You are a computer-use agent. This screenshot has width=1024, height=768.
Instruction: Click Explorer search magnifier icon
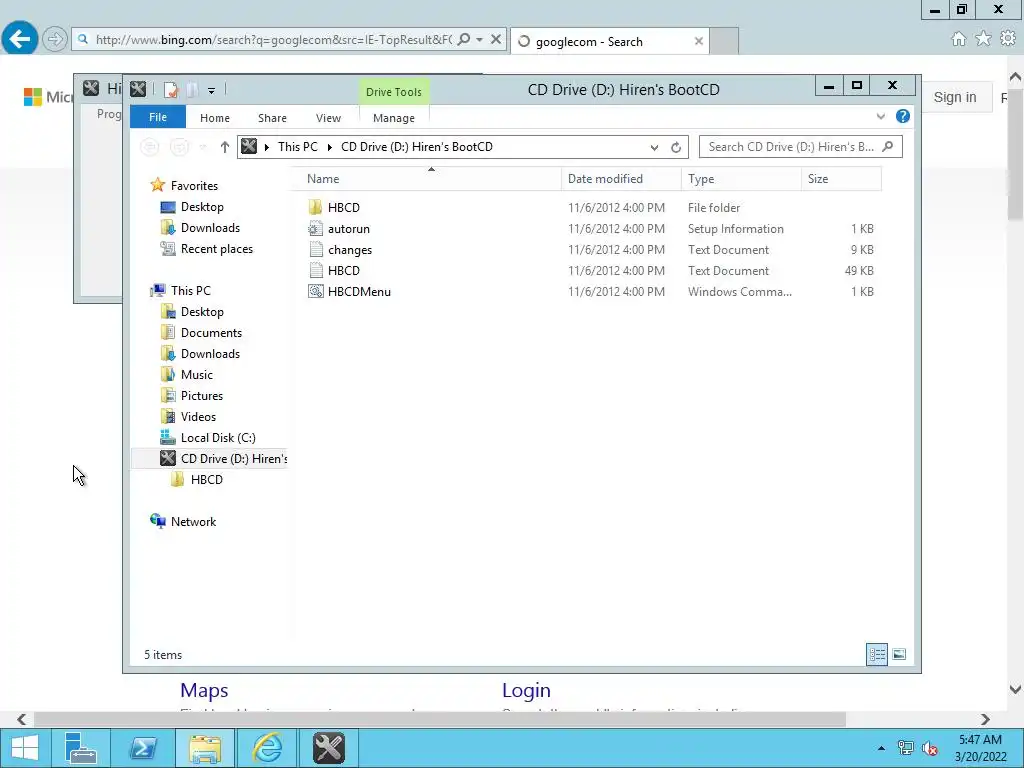tap(888, 147)
